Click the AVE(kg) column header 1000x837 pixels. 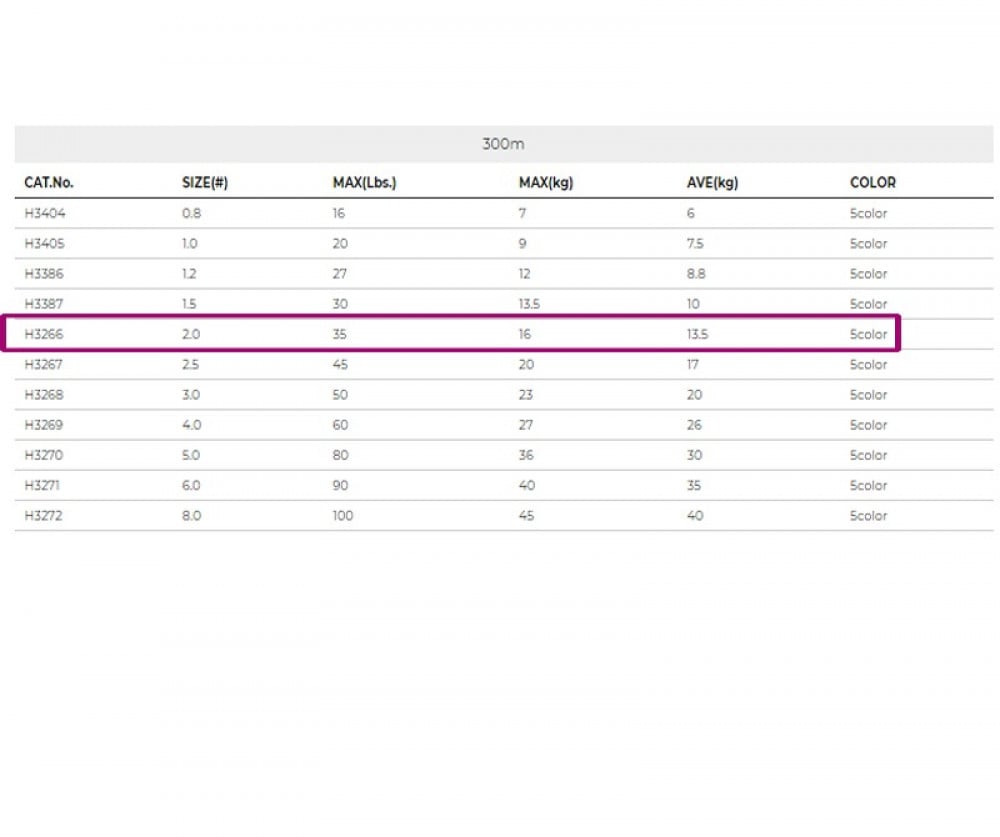(712, 183)
